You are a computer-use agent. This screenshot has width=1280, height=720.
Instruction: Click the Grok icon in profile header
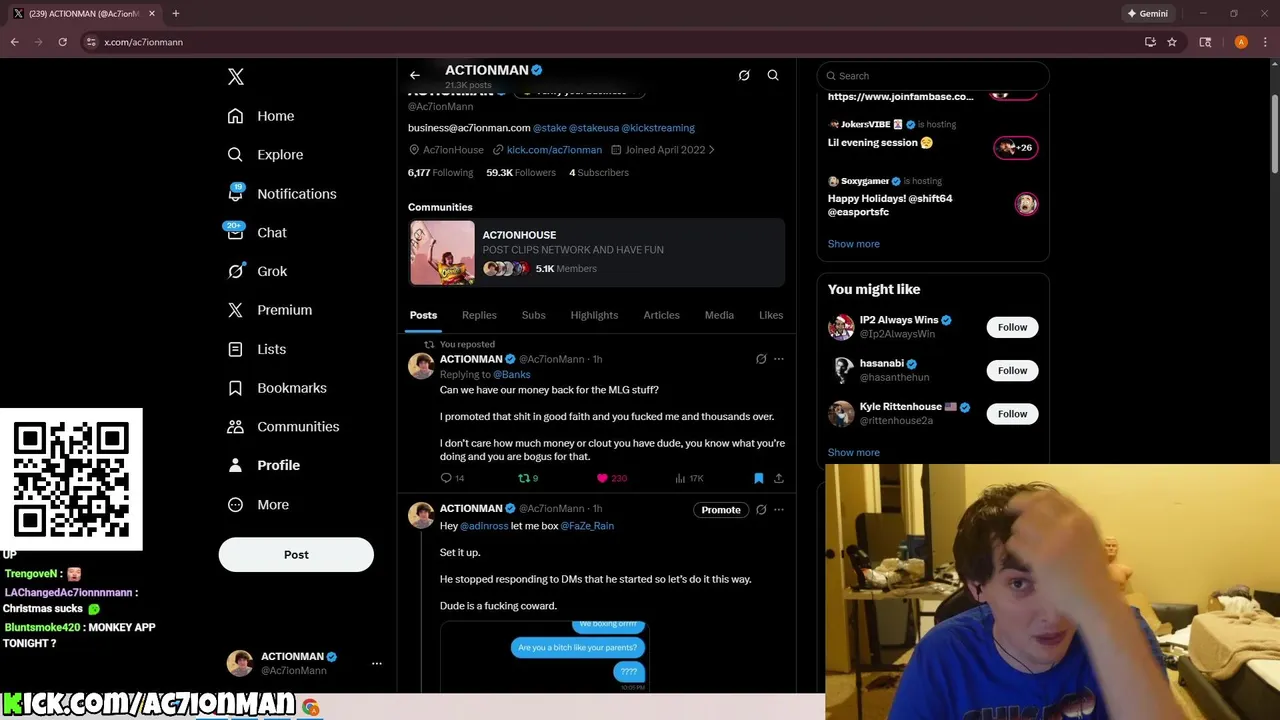tap(744, 75)
